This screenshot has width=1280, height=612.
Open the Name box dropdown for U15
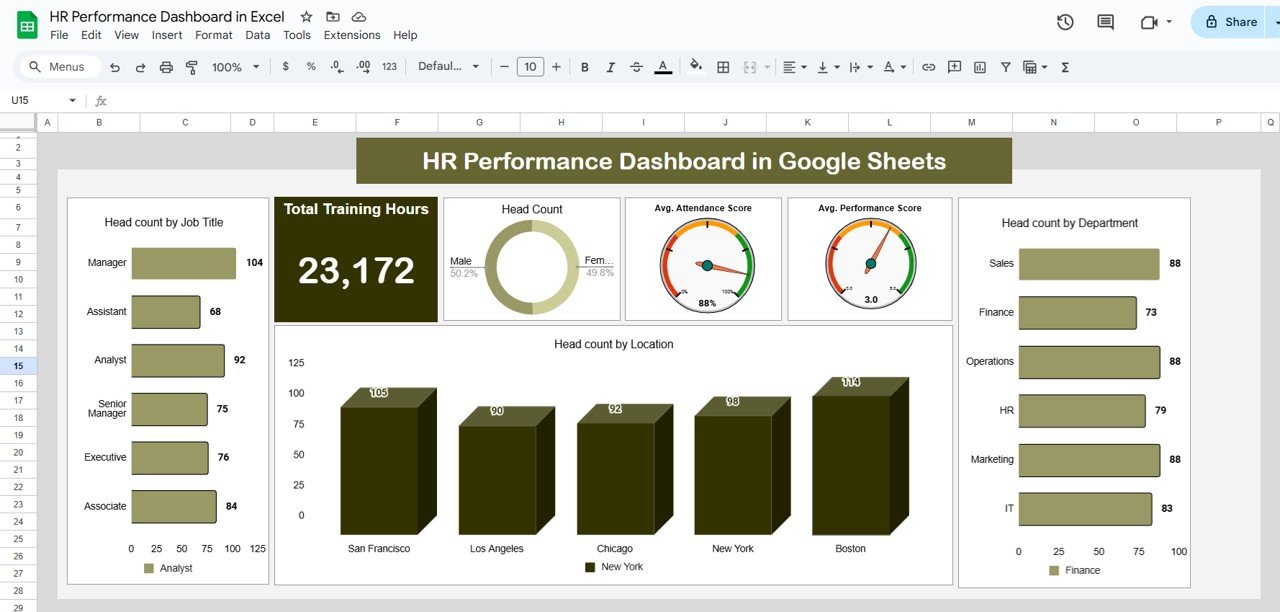tap(72, 101)
